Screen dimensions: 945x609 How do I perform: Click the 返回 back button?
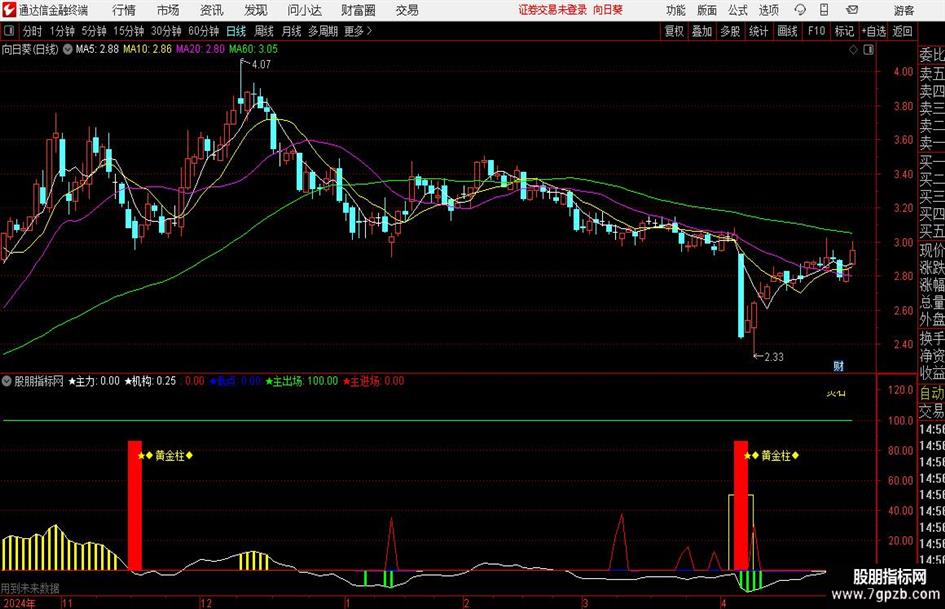(x=902, y=31)
